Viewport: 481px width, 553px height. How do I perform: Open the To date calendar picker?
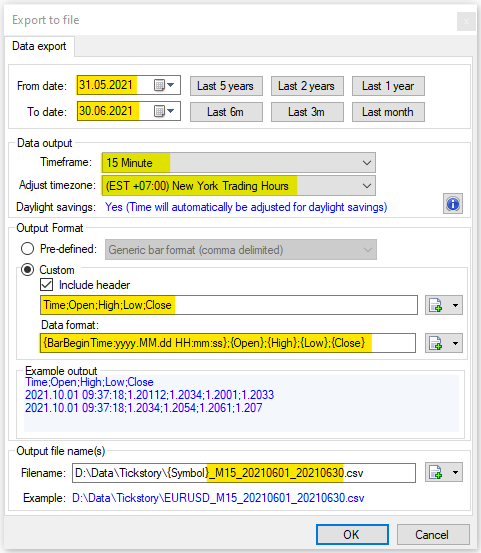[164, 111]
